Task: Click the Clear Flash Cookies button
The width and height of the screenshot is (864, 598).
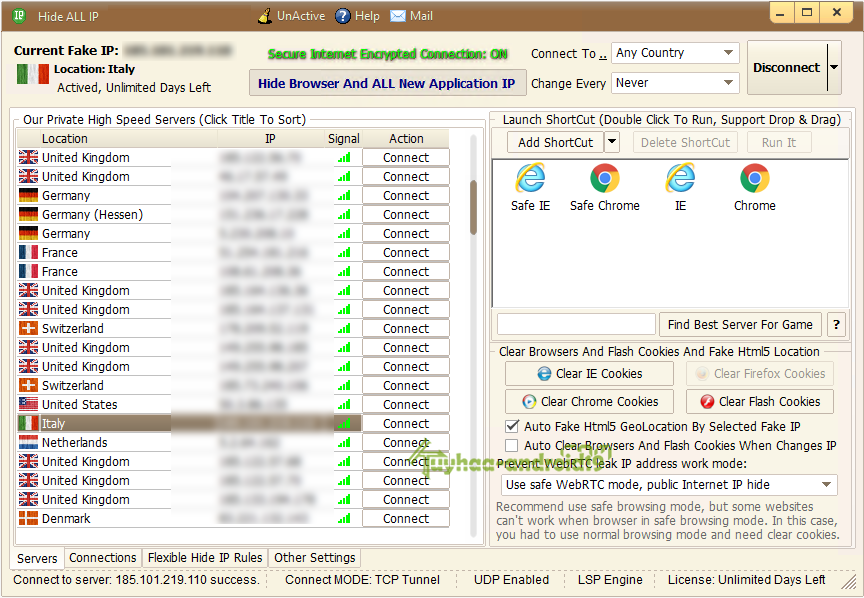Action: click(x=760, y=401)
